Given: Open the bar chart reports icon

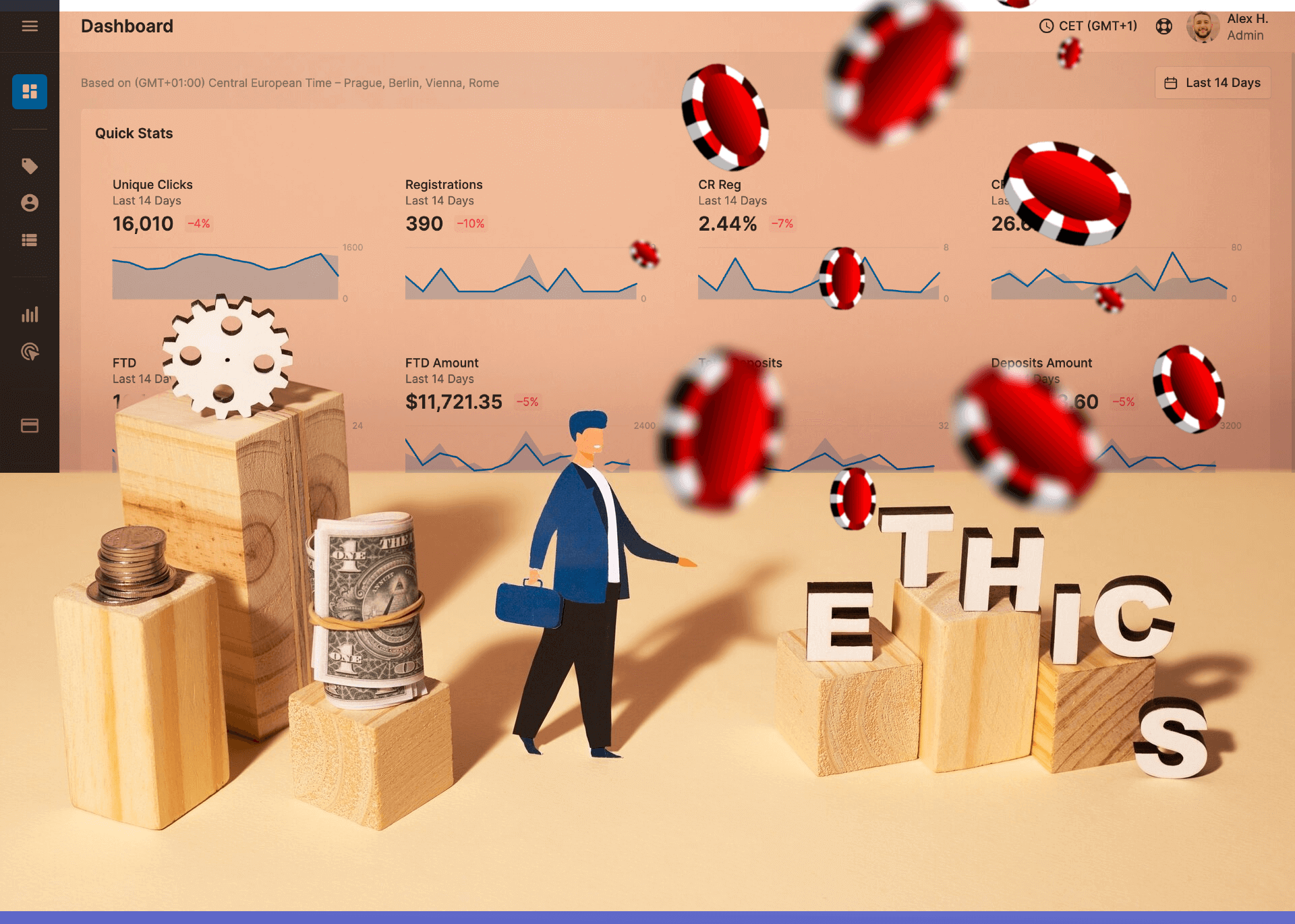Looking at the screenshot, I should [30, 314].
